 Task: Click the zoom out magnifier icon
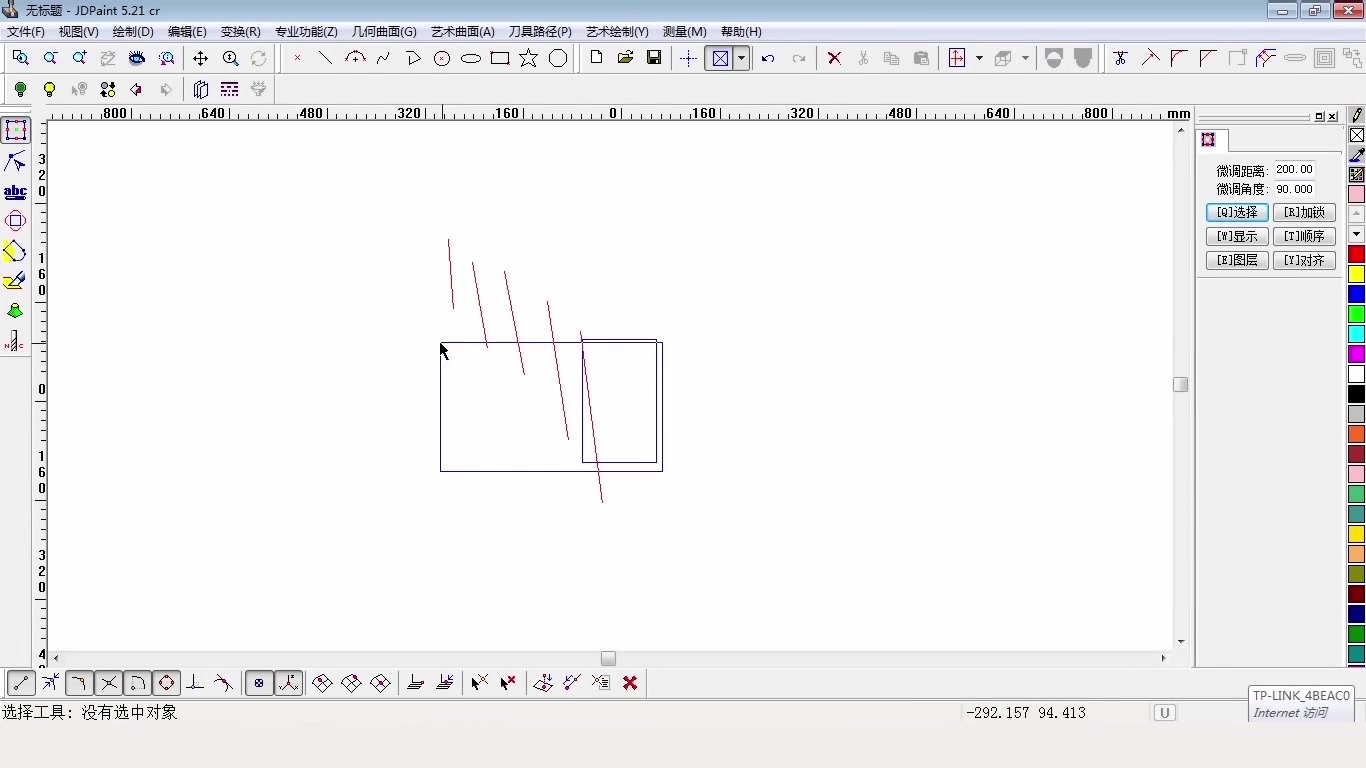coord(50,58)
